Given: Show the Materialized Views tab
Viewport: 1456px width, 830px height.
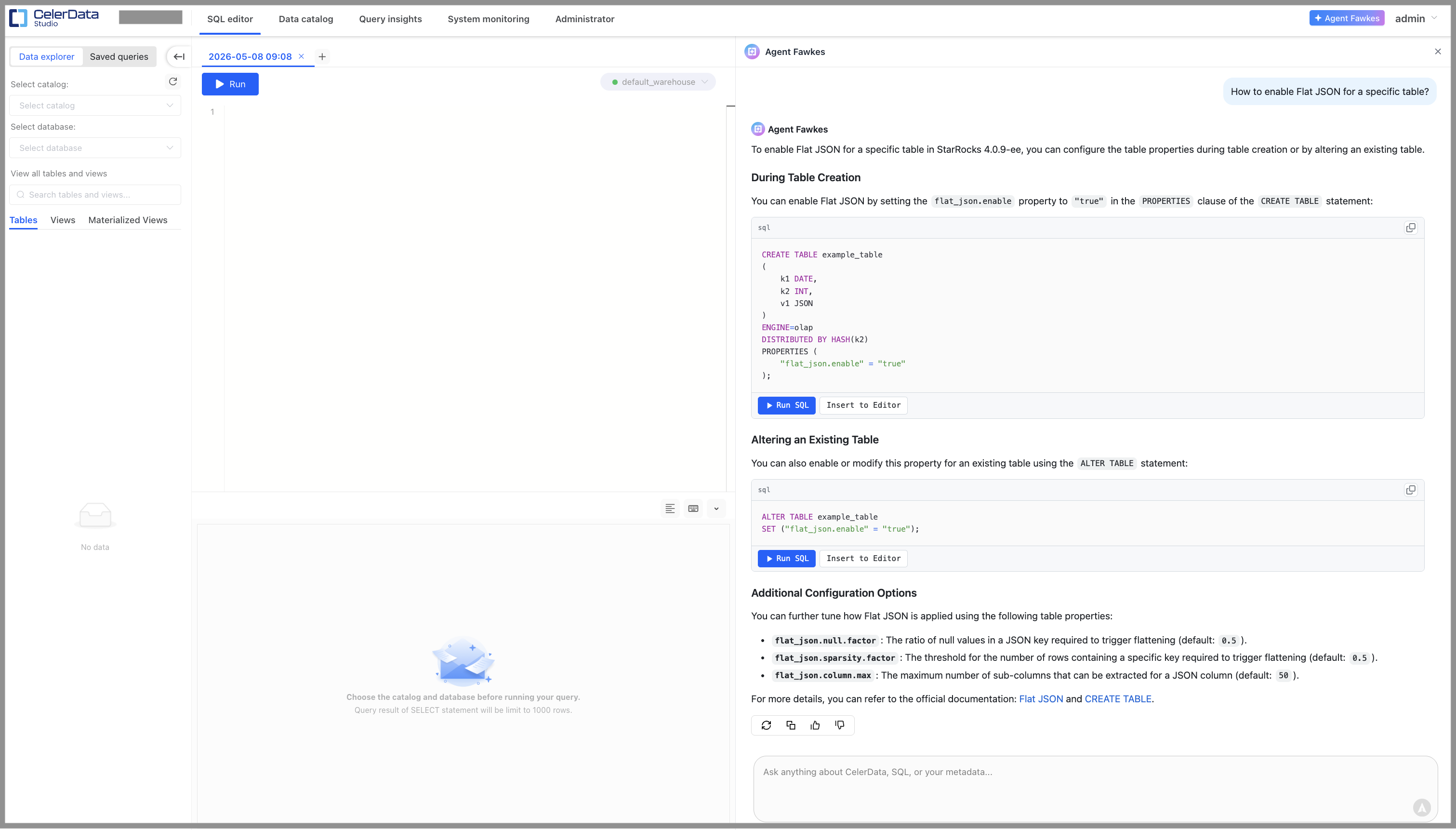Looking at the screenshot, I should click(x=128, y=221).
